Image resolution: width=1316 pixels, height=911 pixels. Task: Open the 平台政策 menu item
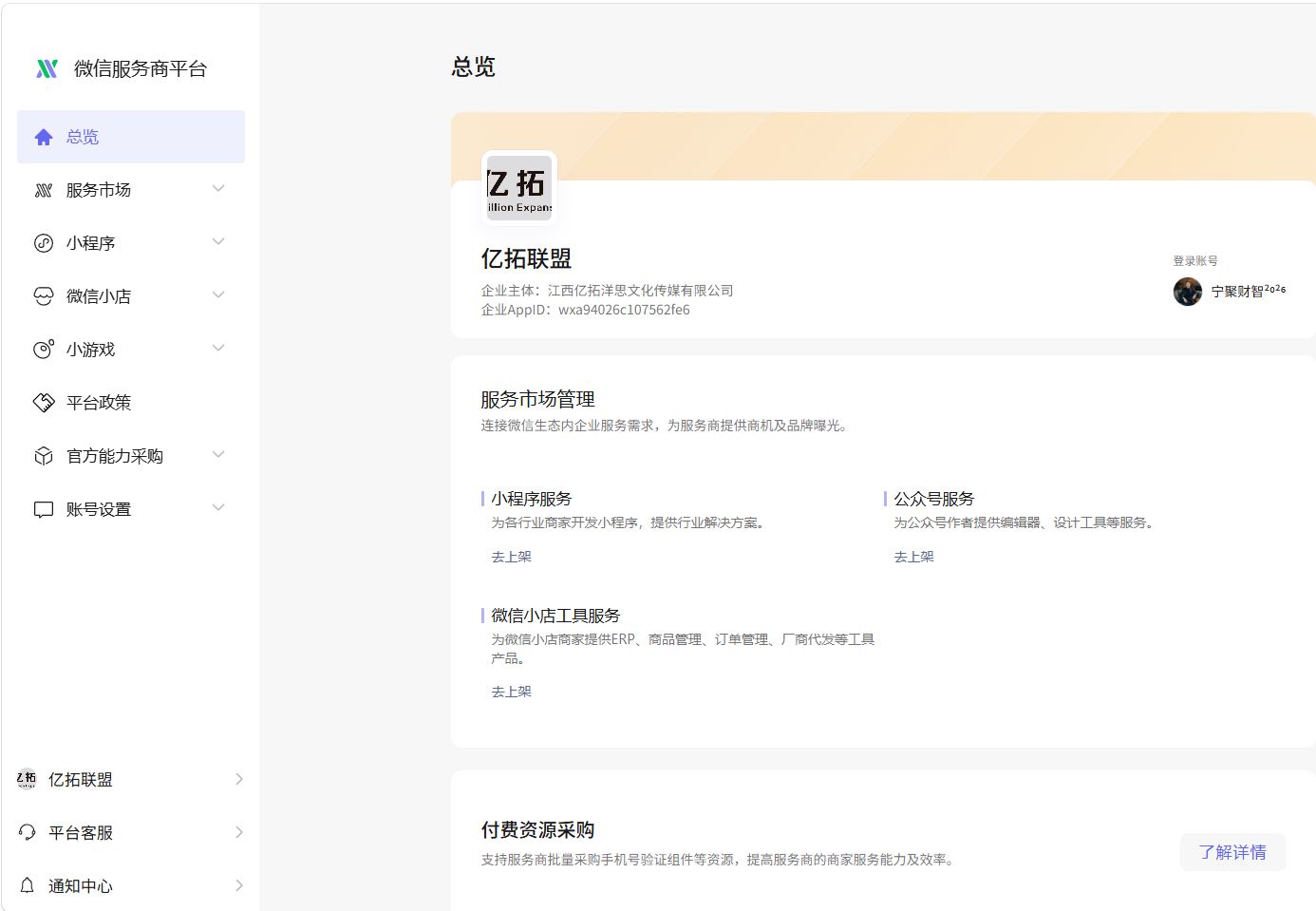(x=131, y=403)
